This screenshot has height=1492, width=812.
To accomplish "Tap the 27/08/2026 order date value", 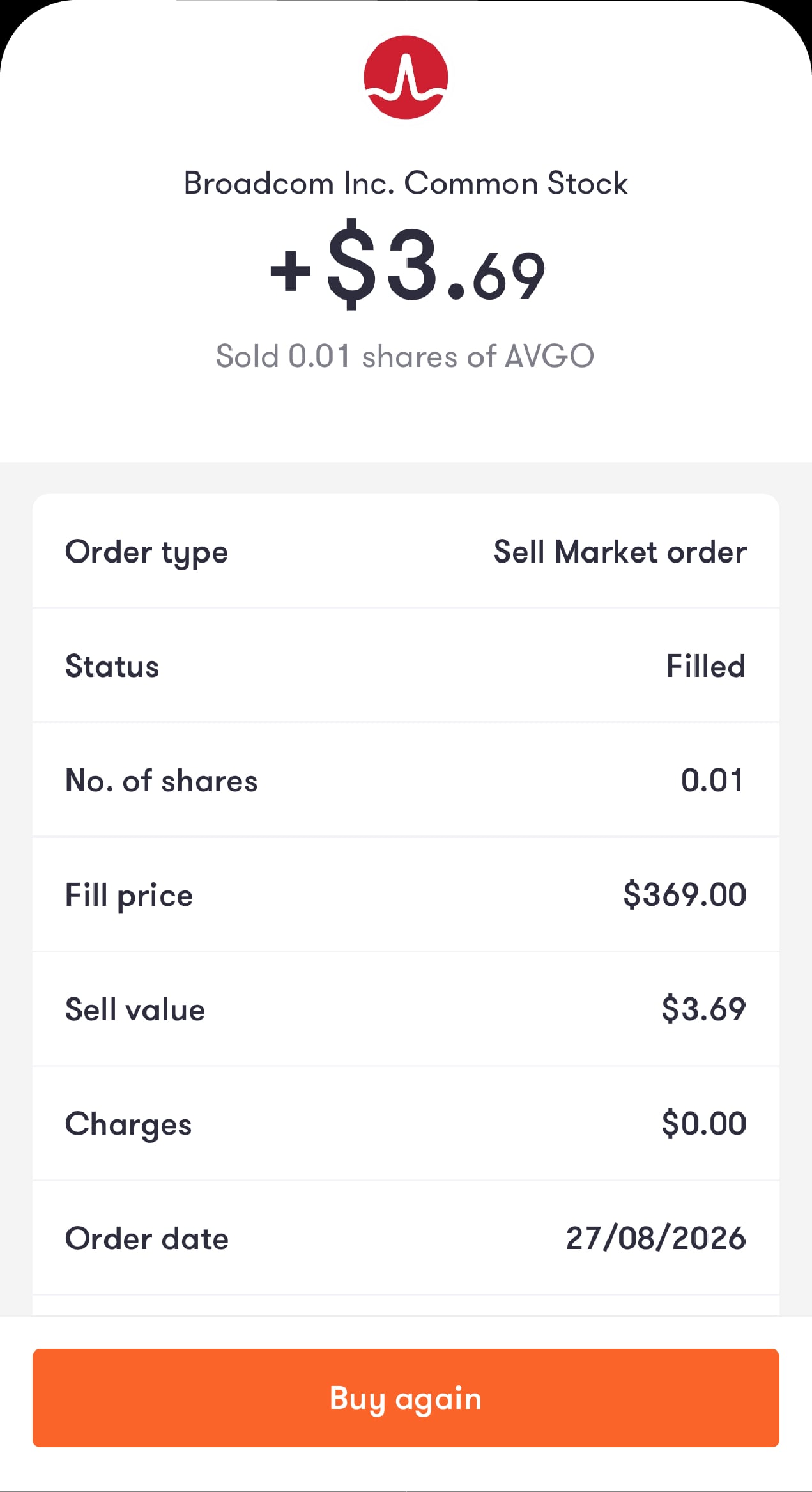I will 656,1238.
